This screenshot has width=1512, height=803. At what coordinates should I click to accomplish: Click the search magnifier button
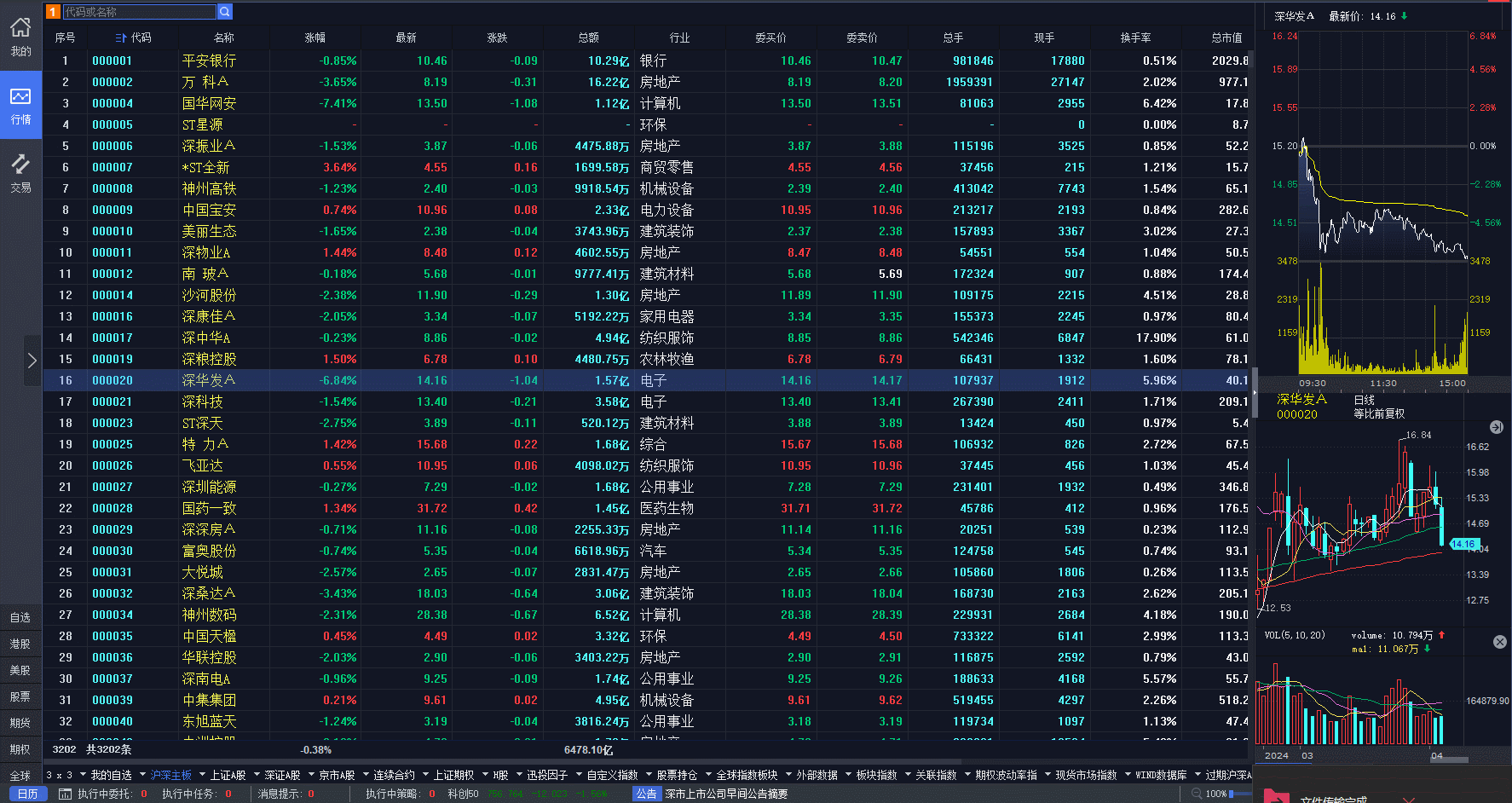(225, 12)
